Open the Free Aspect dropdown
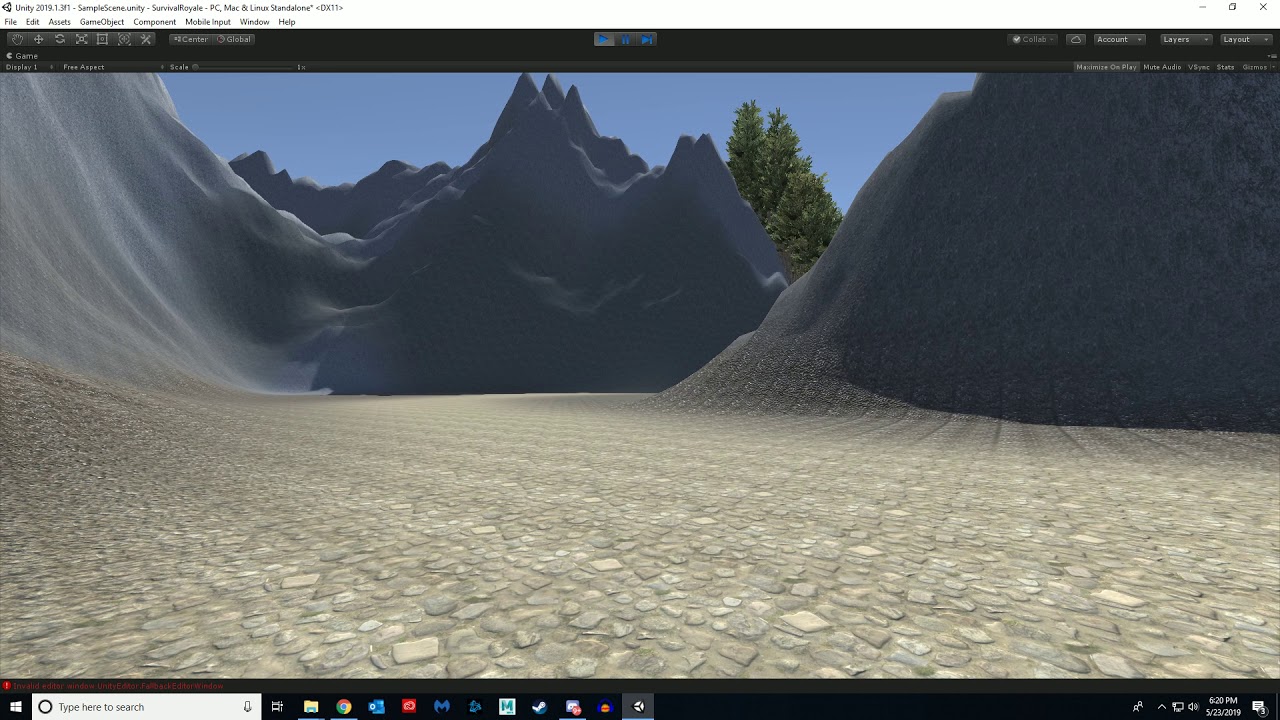 (x=112, y=67)
